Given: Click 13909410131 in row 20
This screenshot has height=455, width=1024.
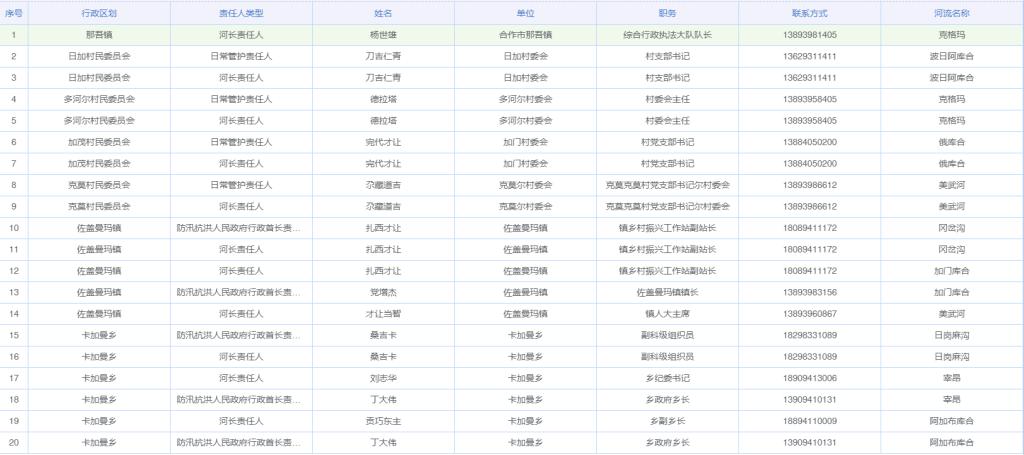Looking at the screenshot, I should click(x=809, y=443).
